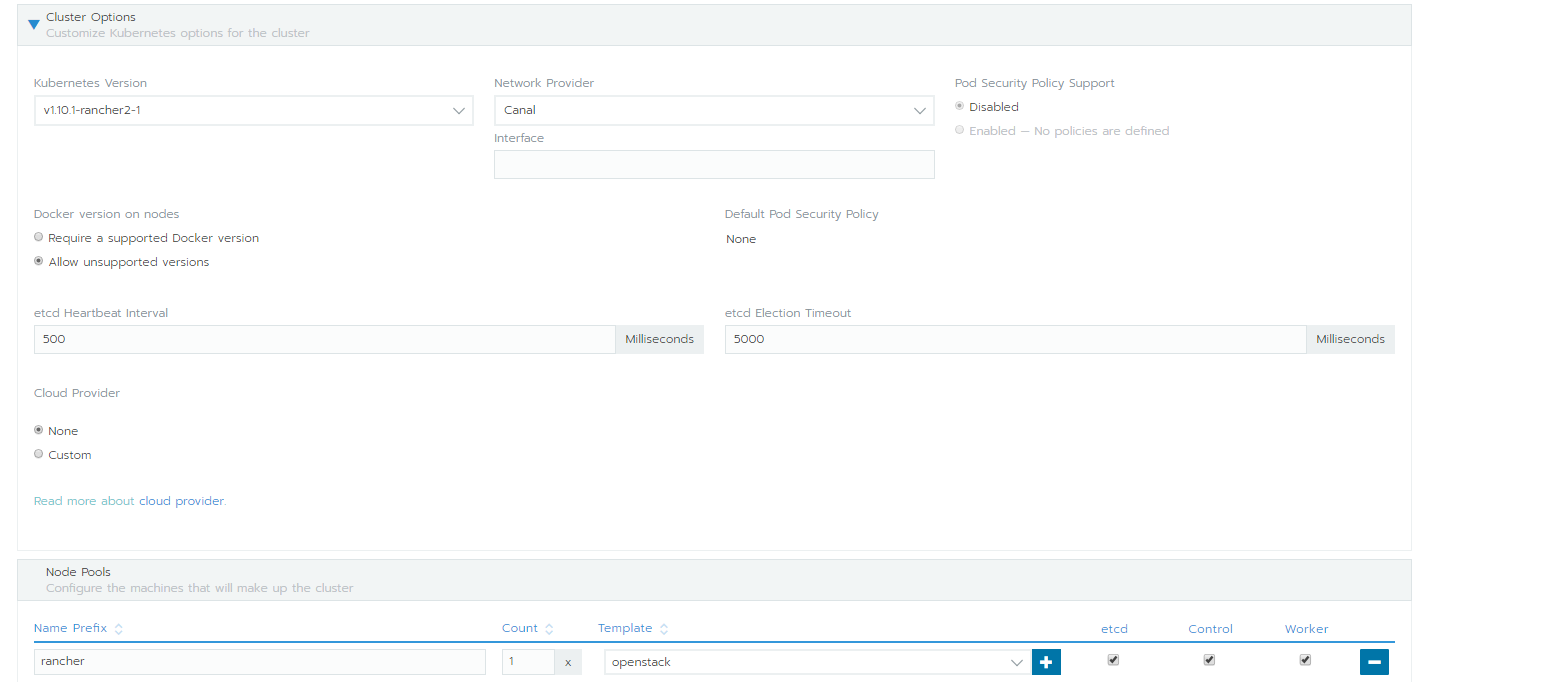The height and width of the screenshot is (682, 1565).
Task: Choose Custom cloud provider
Action: click(x=38, y=454)
